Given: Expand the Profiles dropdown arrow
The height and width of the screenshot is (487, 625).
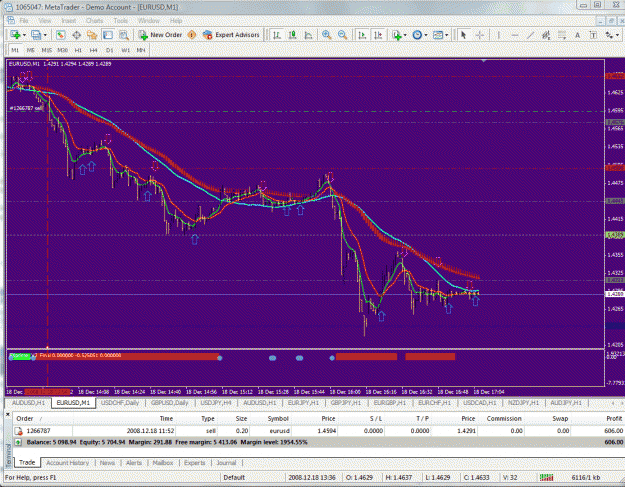Looking at the screenshot, I should coord(45,35).
